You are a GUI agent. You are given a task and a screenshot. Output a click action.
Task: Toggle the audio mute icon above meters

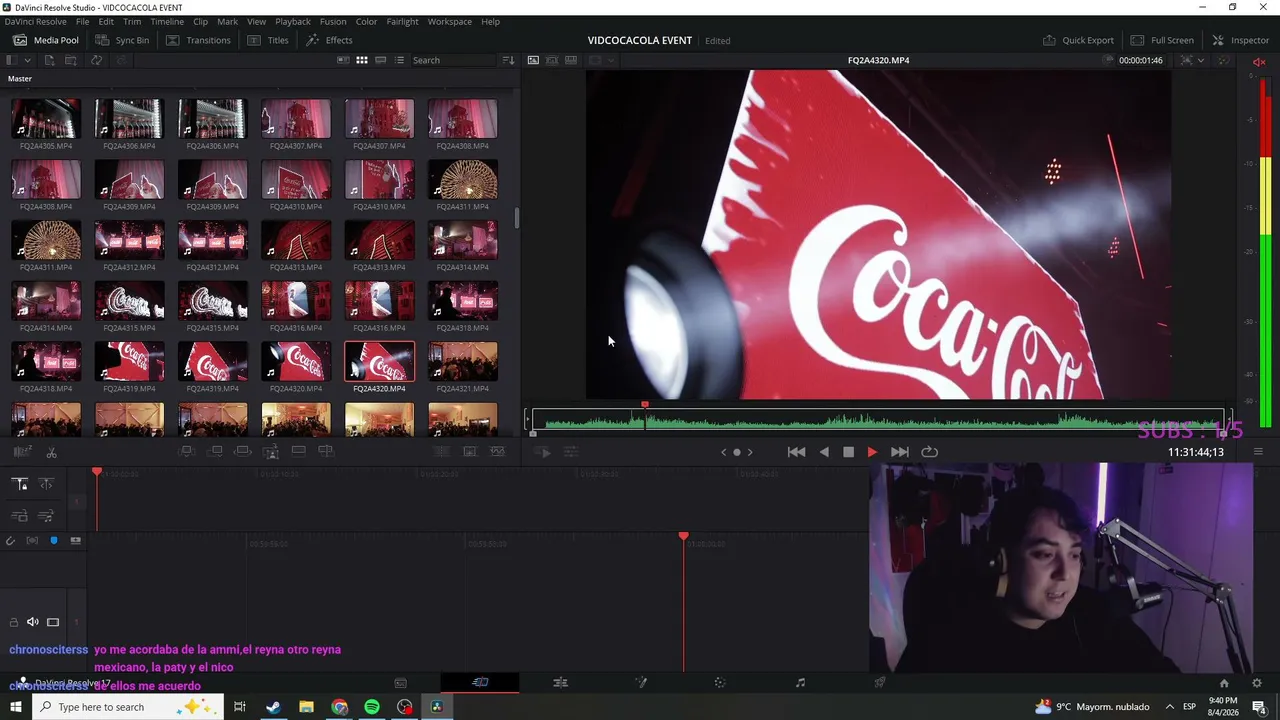click(1259, 62)
